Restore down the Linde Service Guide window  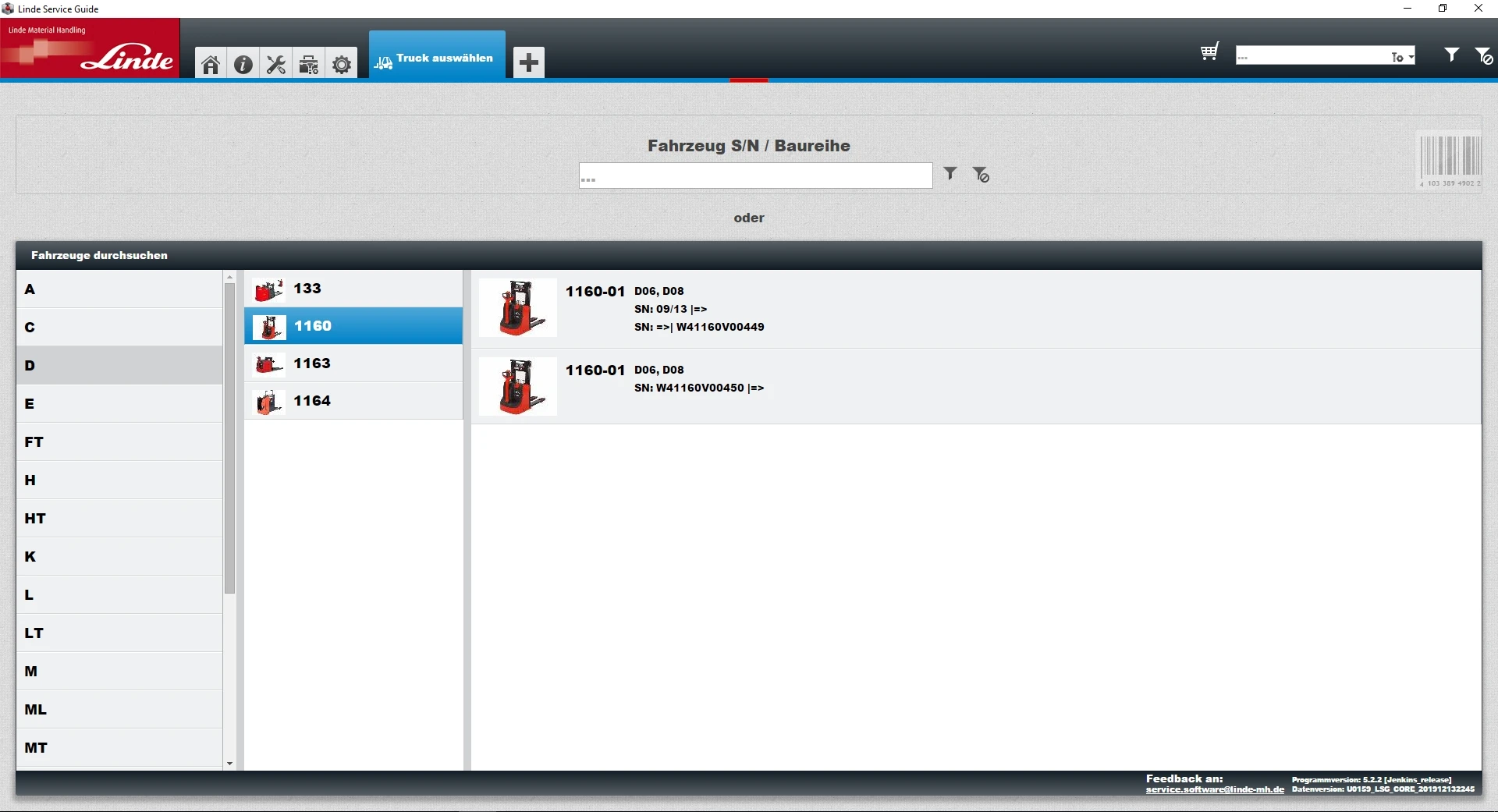click(1443, 9)
